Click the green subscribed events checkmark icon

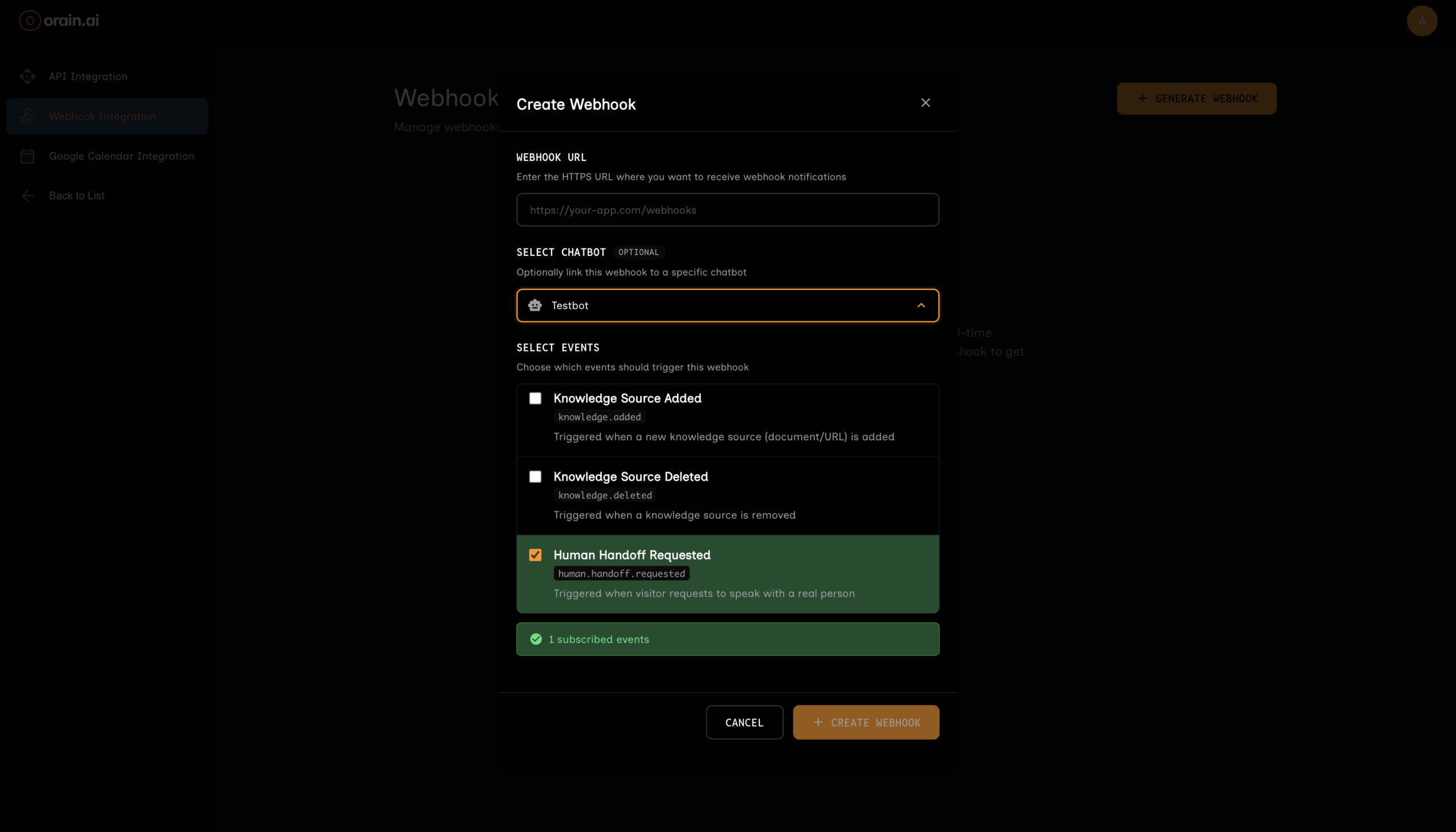(535, 639)
